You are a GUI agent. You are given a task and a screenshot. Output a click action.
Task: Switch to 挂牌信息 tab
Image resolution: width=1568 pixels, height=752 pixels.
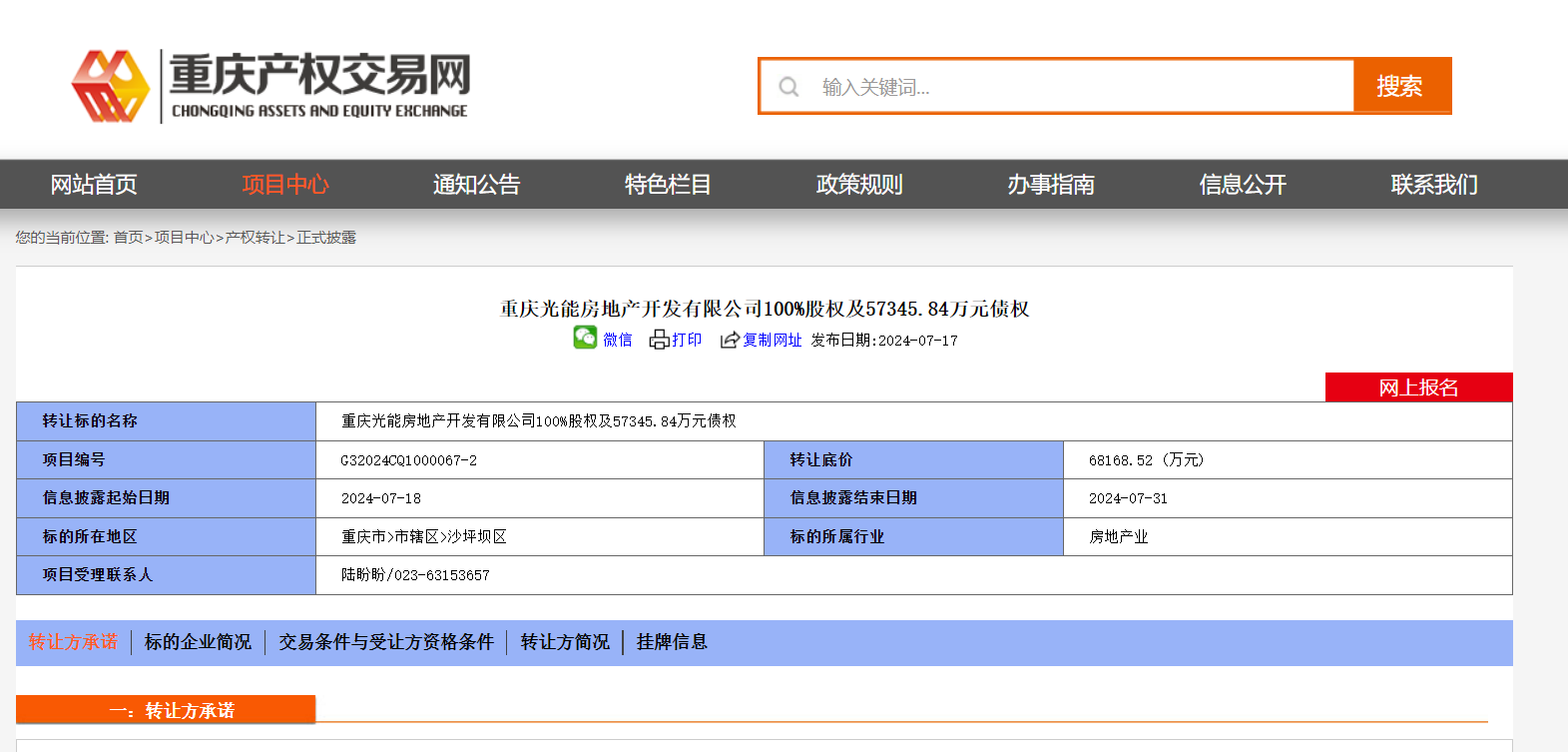[672, 642]
